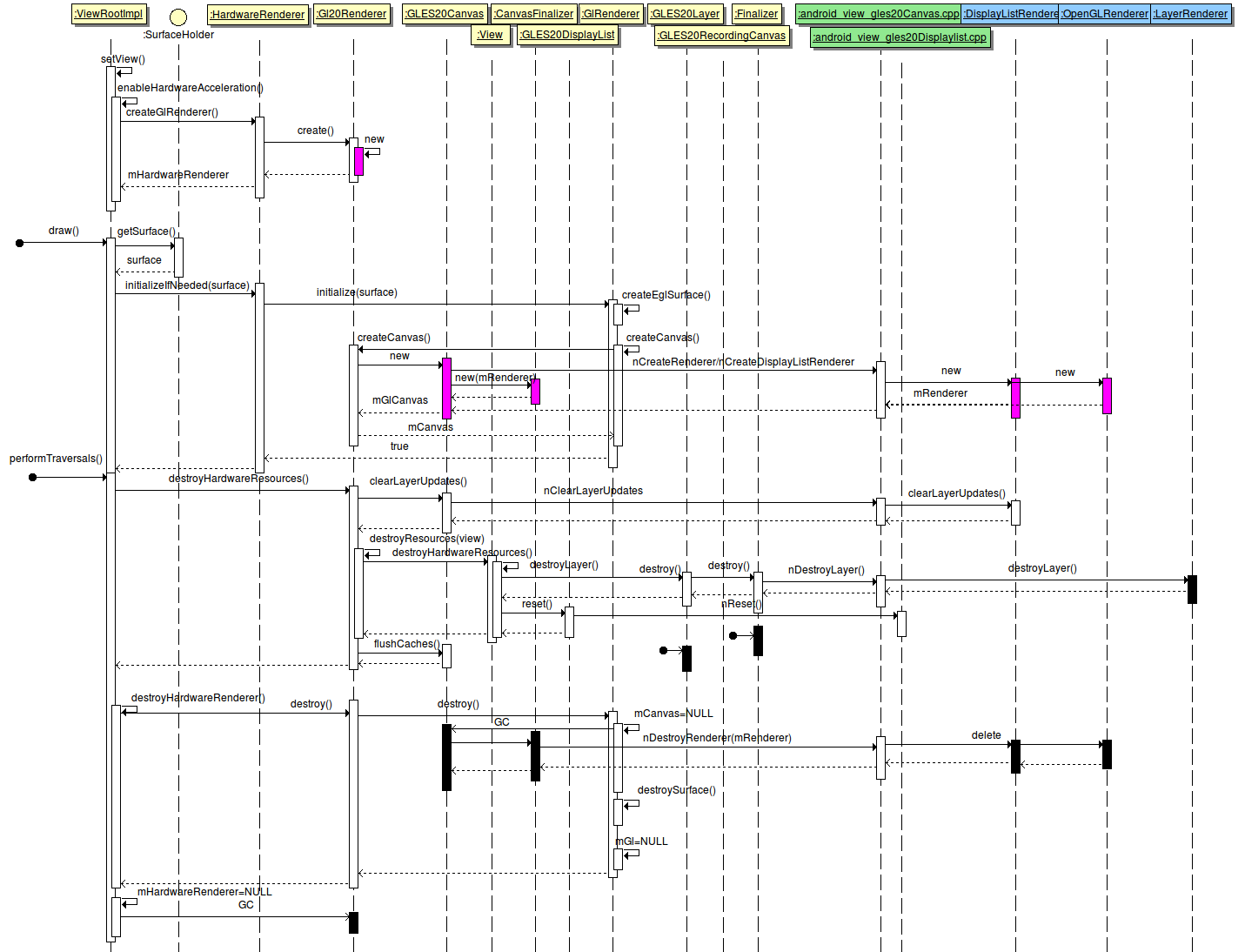The width and height of the screenshot is (1245, 952).
Task: Select the :CanvasFinalizer header box
Action: click(x=534, y=14)
